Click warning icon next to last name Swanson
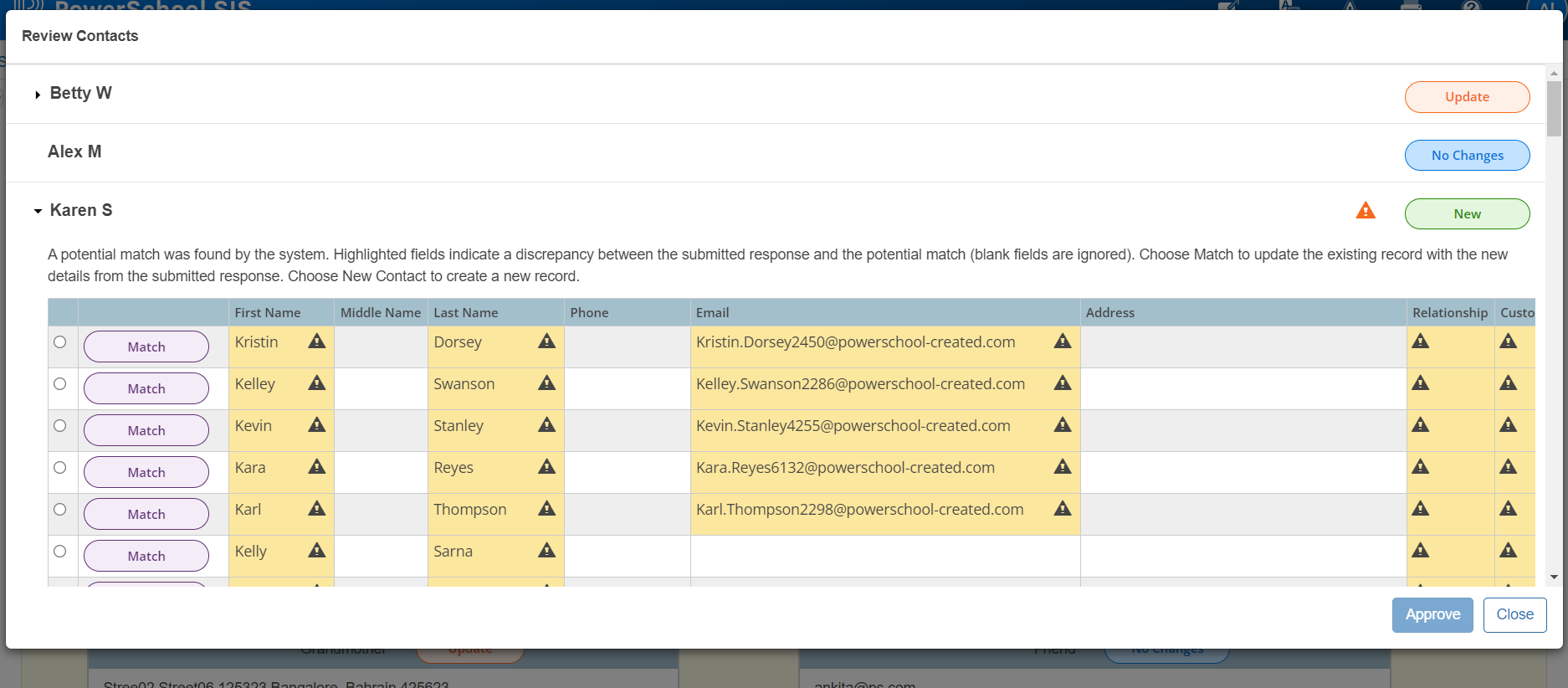This screenshot has height=688, width=1568. (546, 383)
